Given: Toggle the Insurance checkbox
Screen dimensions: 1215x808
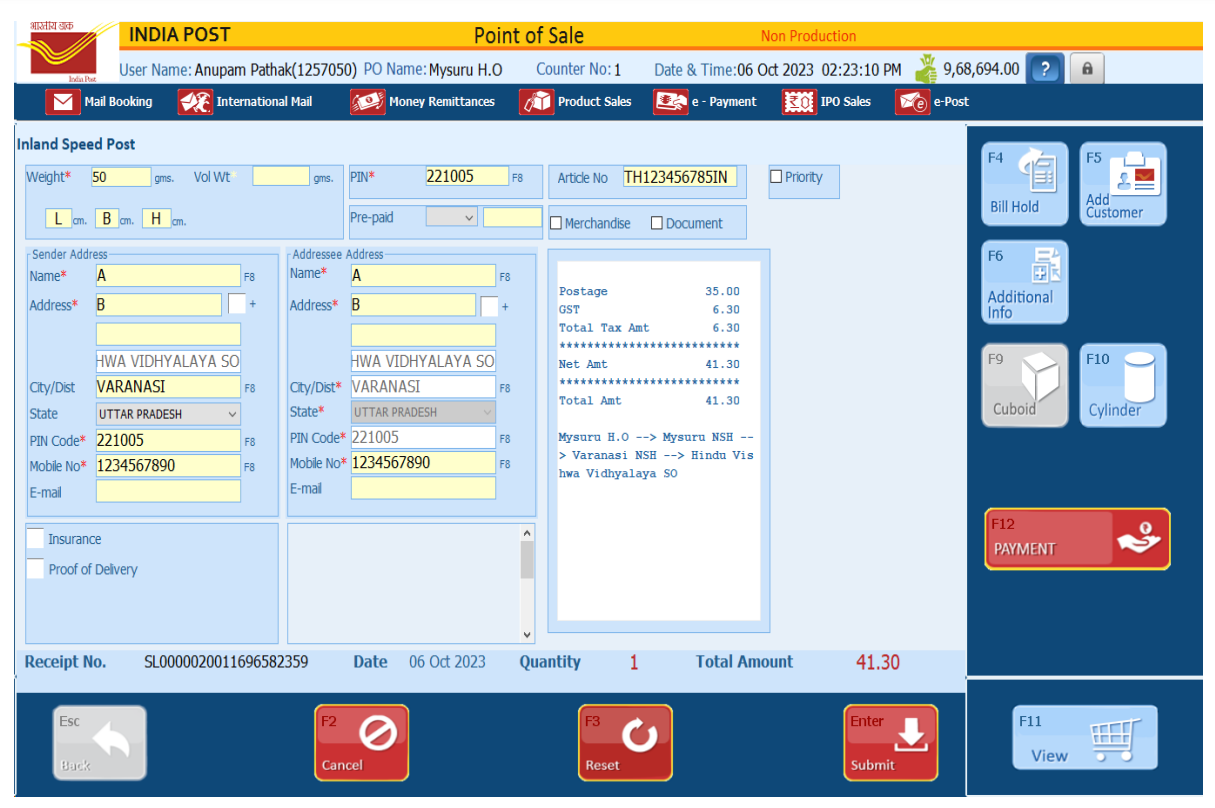Looking at the screenshot, I should [x=35, y=539].
